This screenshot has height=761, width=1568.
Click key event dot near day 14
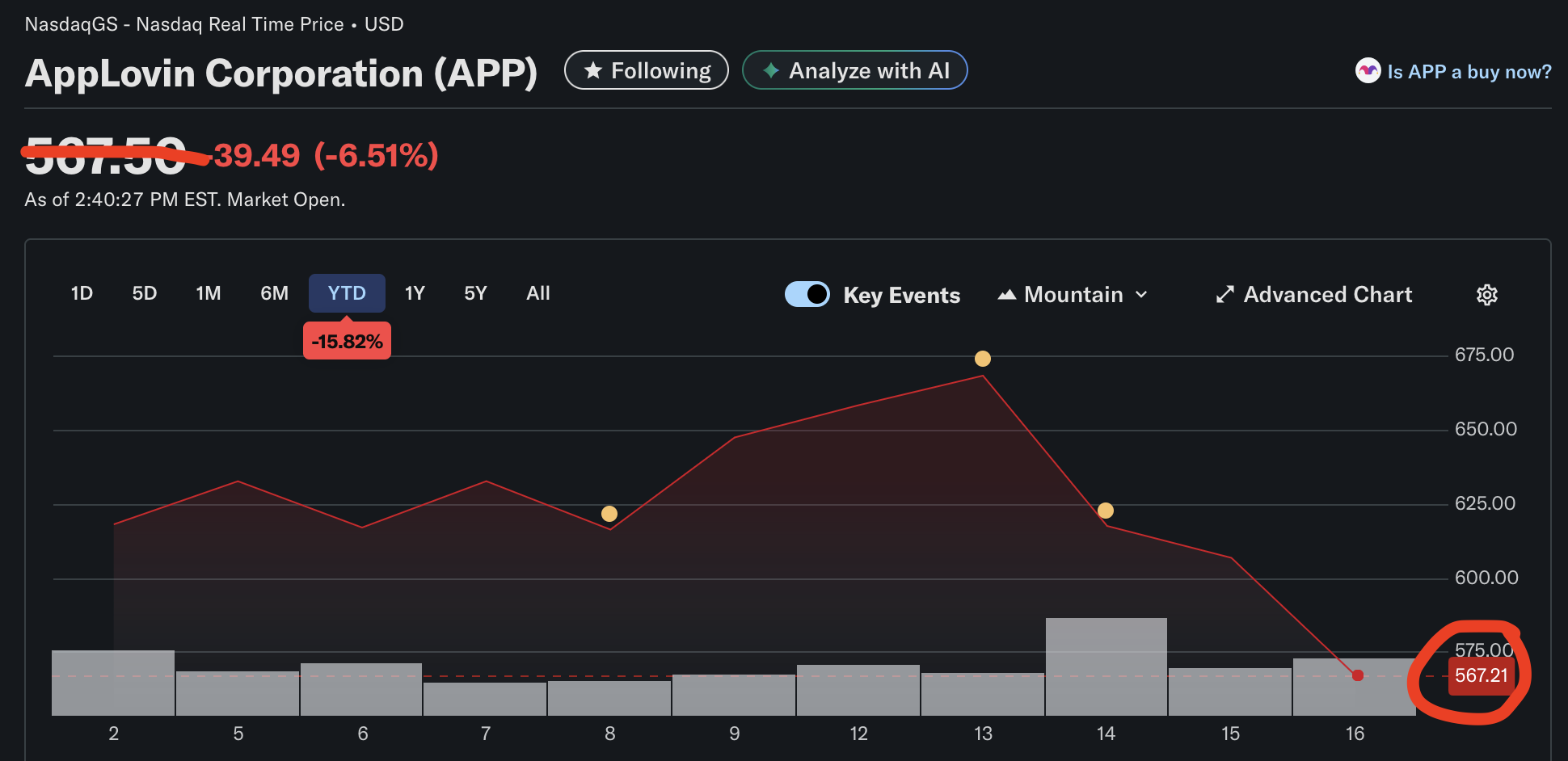(x=1106, y=511)
